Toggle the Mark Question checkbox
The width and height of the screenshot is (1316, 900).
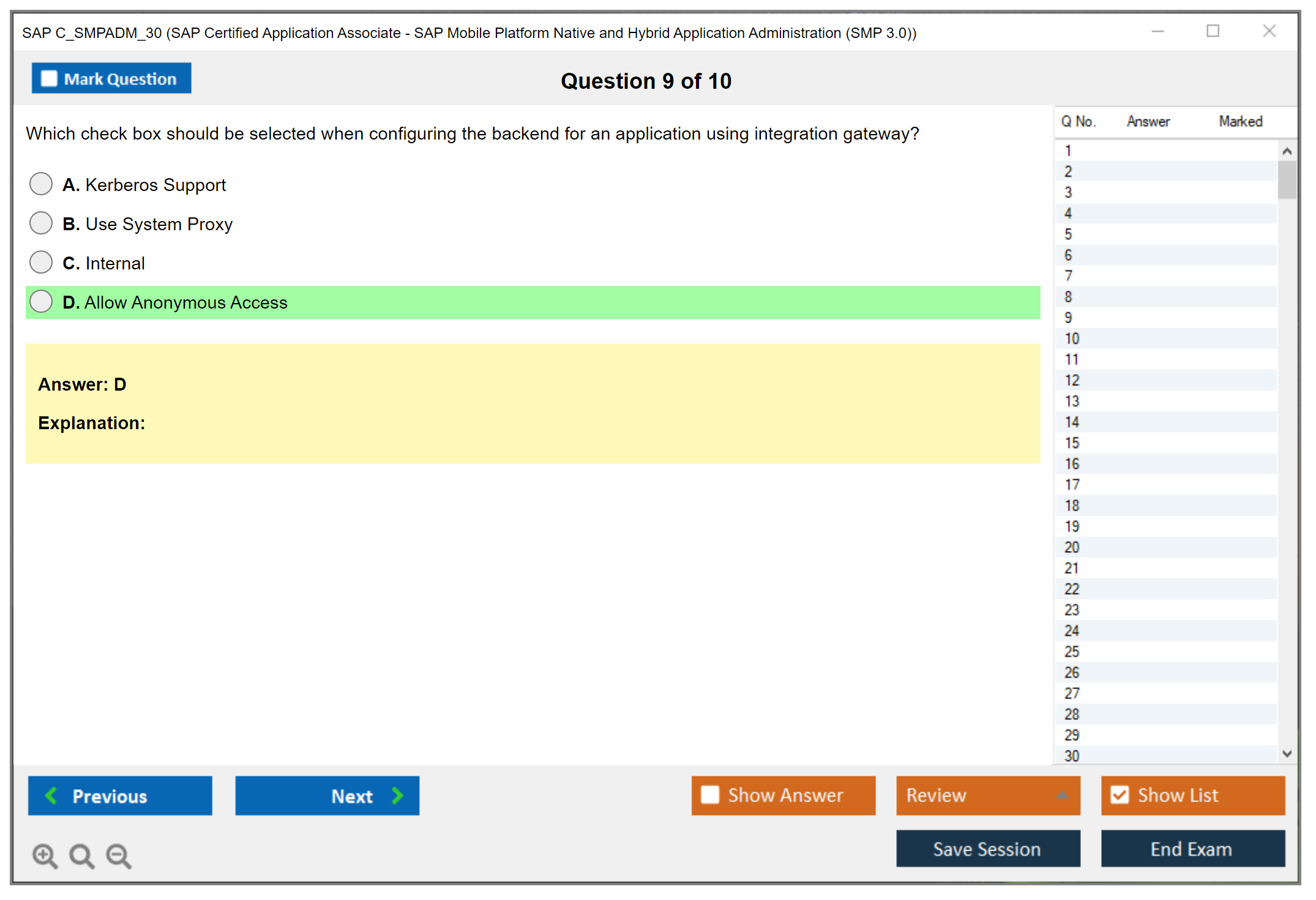click(x=49, y=79)
